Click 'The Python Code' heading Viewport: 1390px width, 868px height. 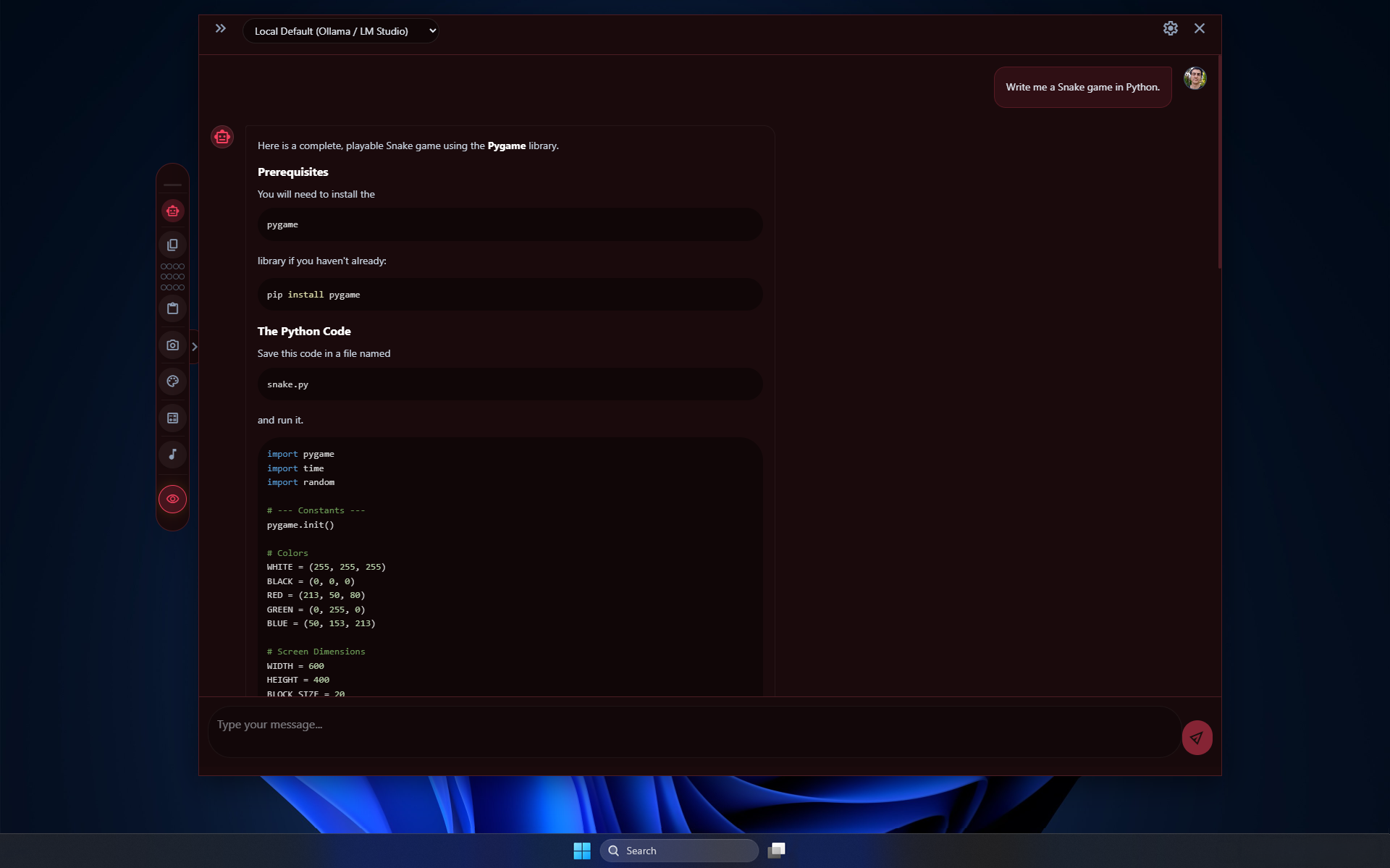click(x=304, y=332)
